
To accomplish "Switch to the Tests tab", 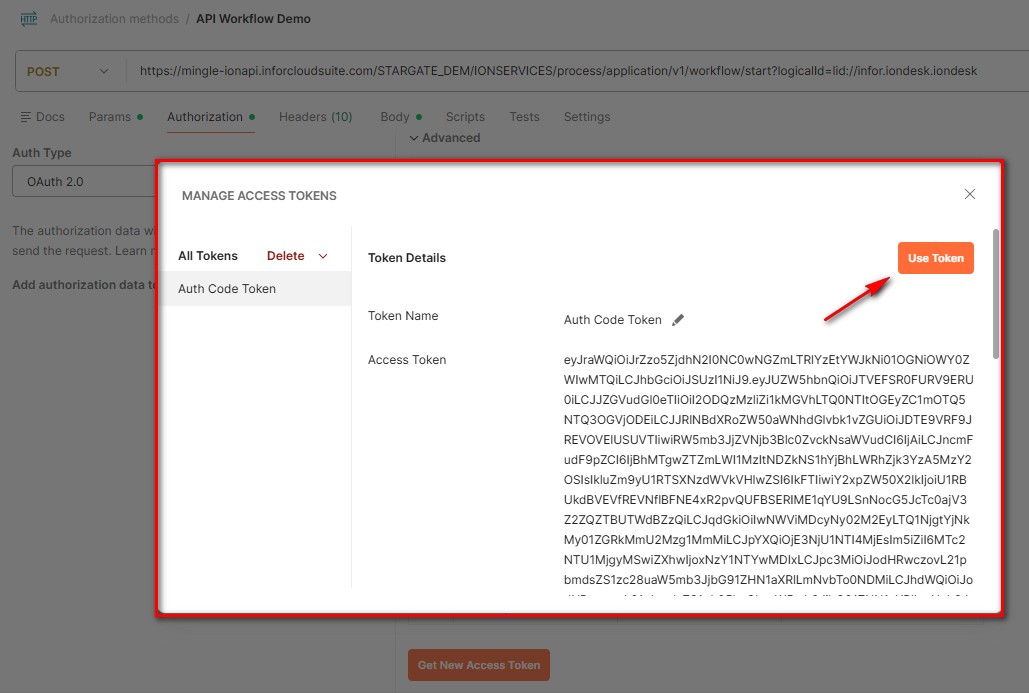I will 524,117.
